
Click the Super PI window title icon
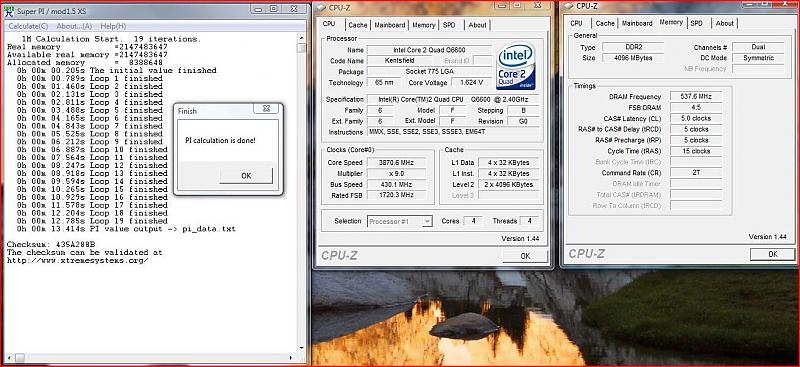9,11
